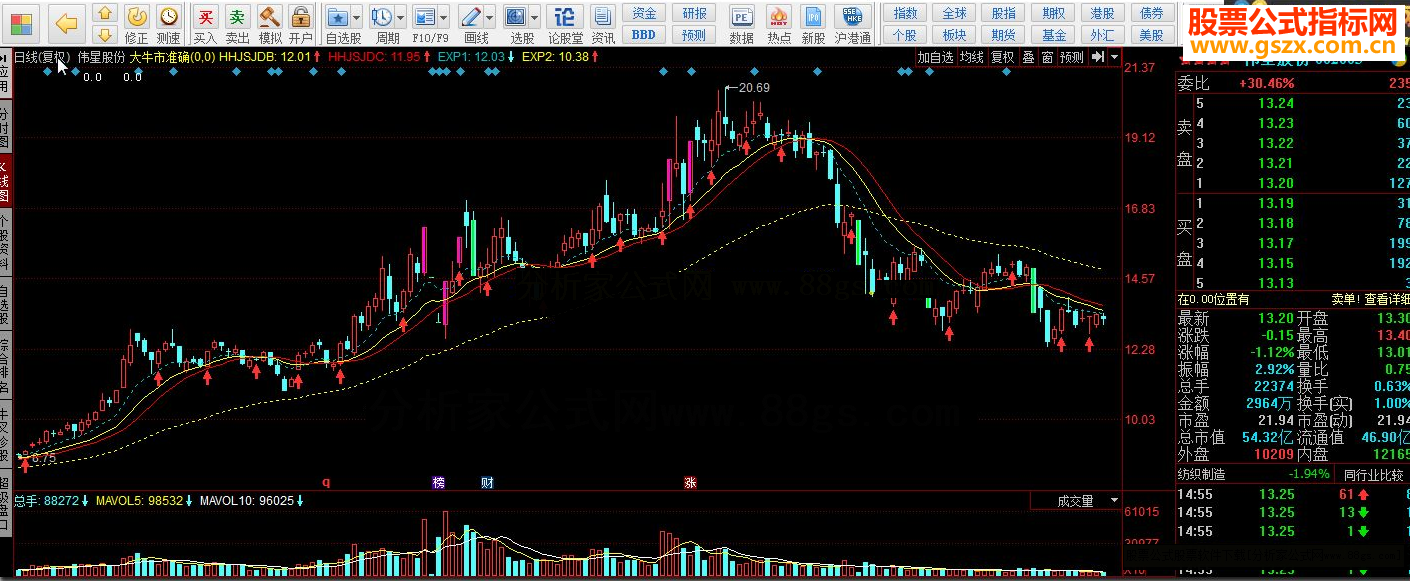The height and width of the screenshot is (581, 1410).
Task: Click the colorful squares home icon
Action: (x=20, y=23)
